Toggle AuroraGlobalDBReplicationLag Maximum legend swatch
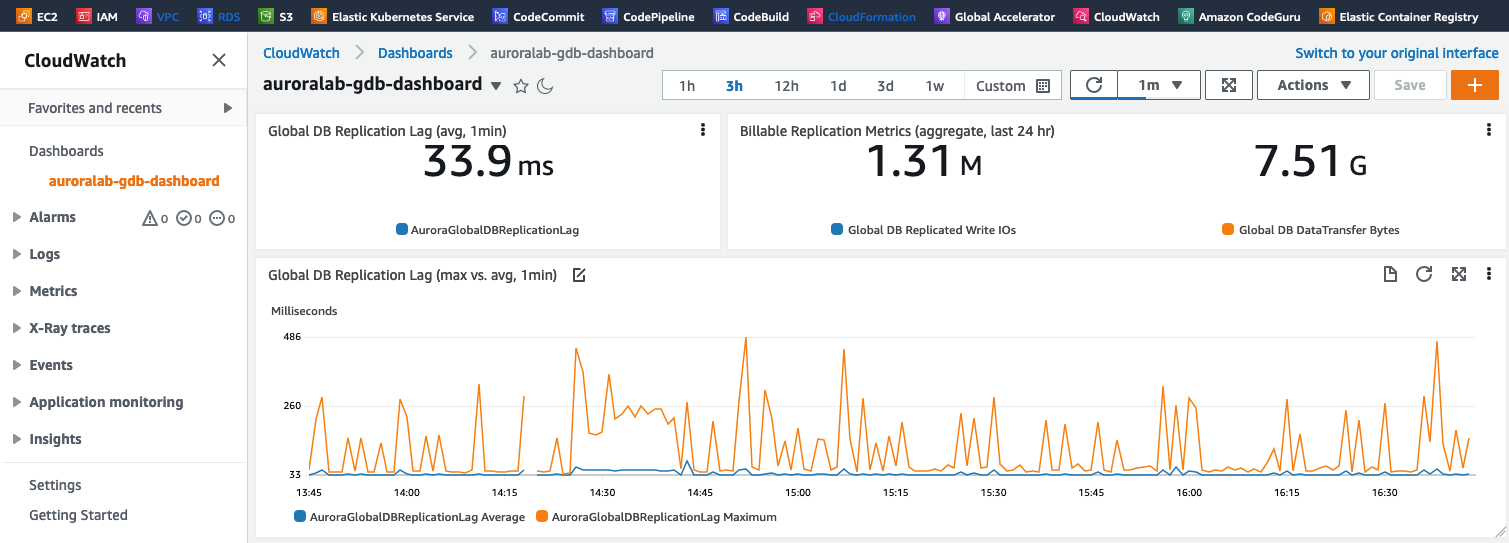1509x543 pixels. pyautogui.click(x=542, y=517)
